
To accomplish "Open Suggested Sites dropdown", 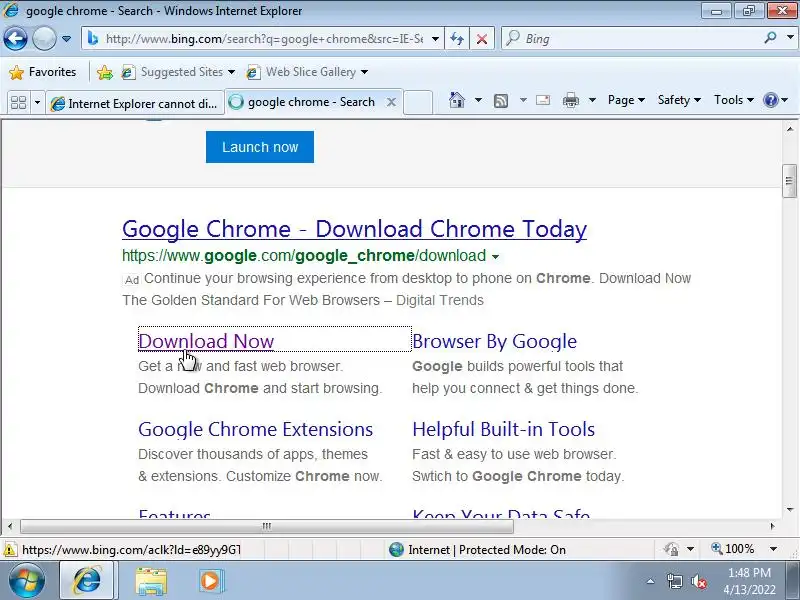I will 178,72.
